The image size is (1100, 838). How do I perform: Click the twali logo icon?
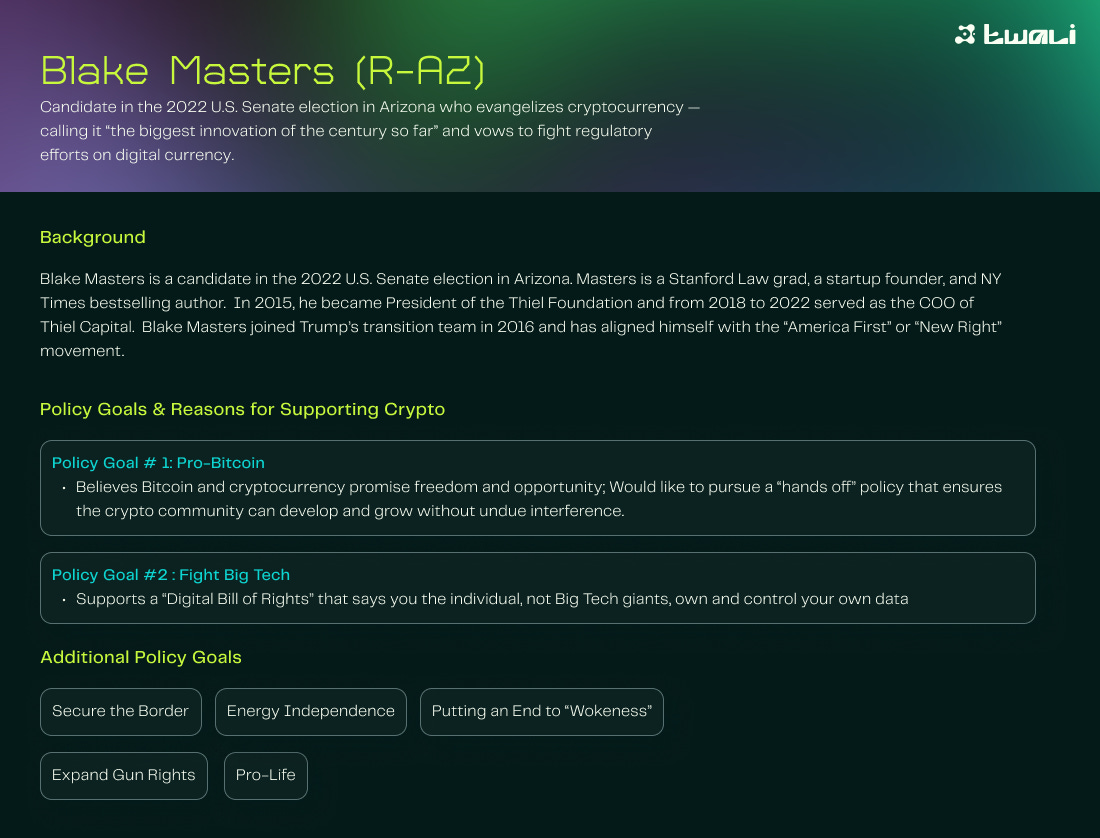pyautogui.click(x=965, y=34)
